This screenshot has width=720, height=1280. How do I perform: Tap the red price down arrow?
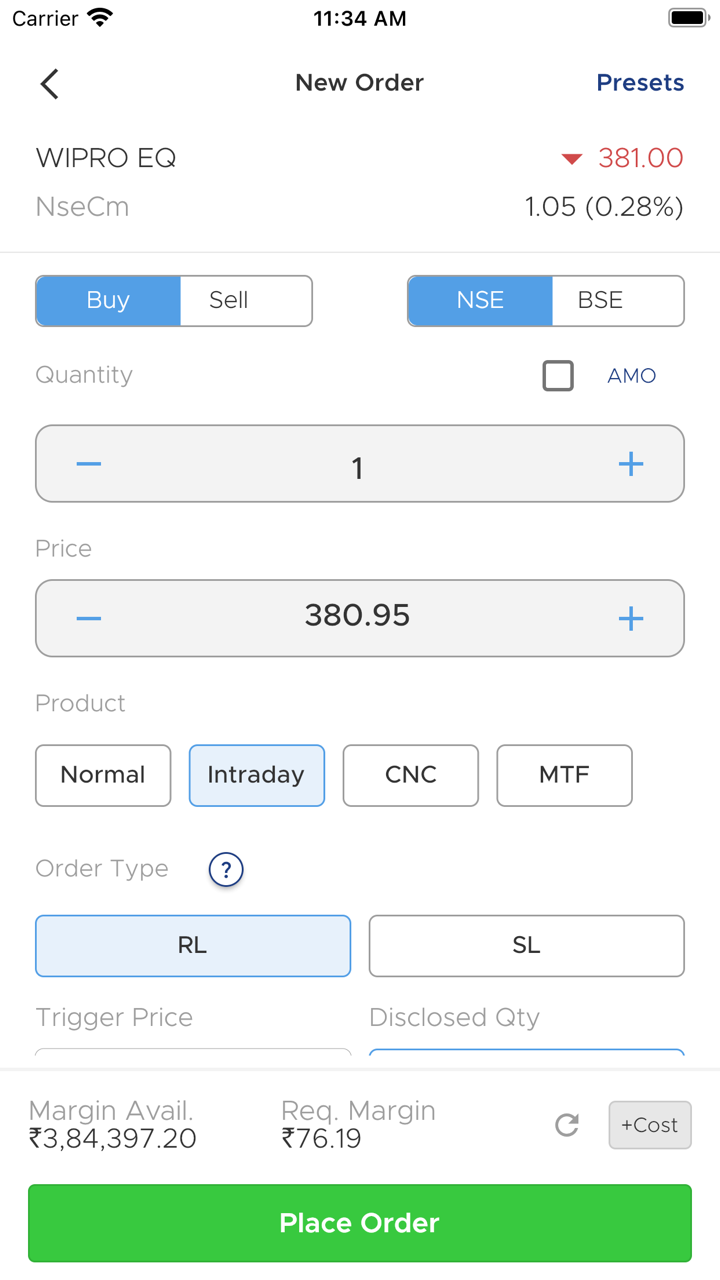(x=571, y=159)
